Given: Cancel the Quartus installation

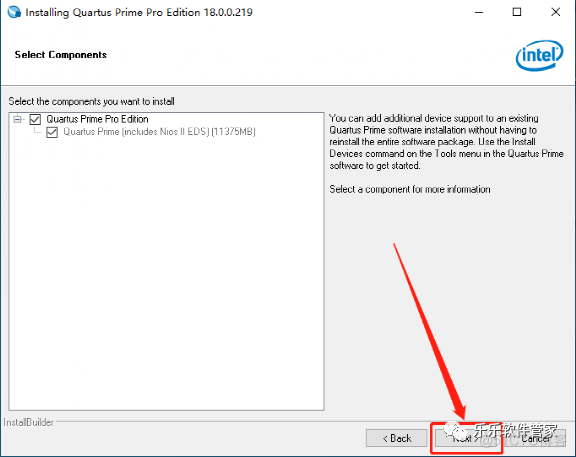Looking at the screenshot, I should (x=536, y=438).
